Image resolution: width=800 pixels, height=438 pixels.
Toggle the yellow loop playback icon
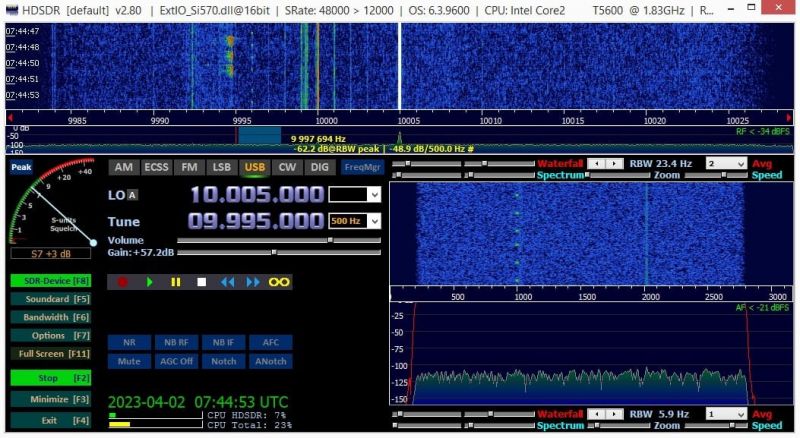tap(279, 282)
